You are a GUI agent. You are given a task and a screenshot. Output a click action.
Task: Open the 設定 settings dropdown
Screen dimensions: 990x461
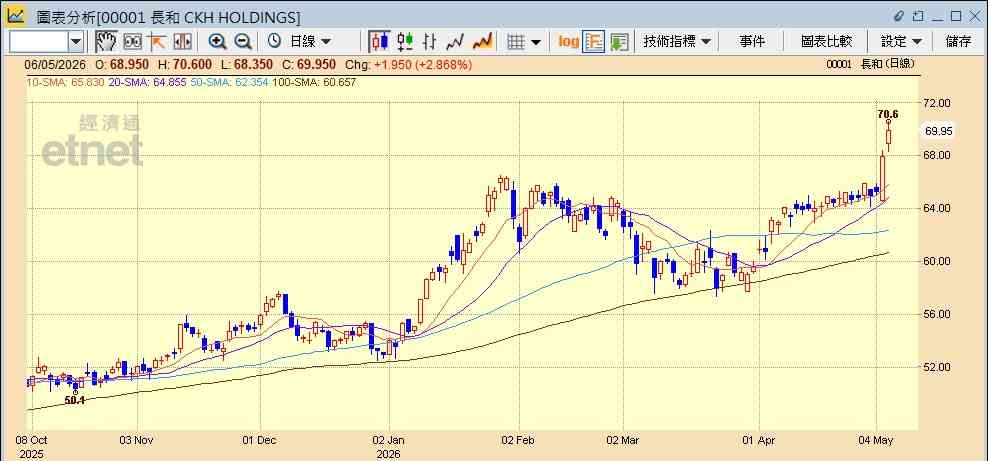(901, 42)
